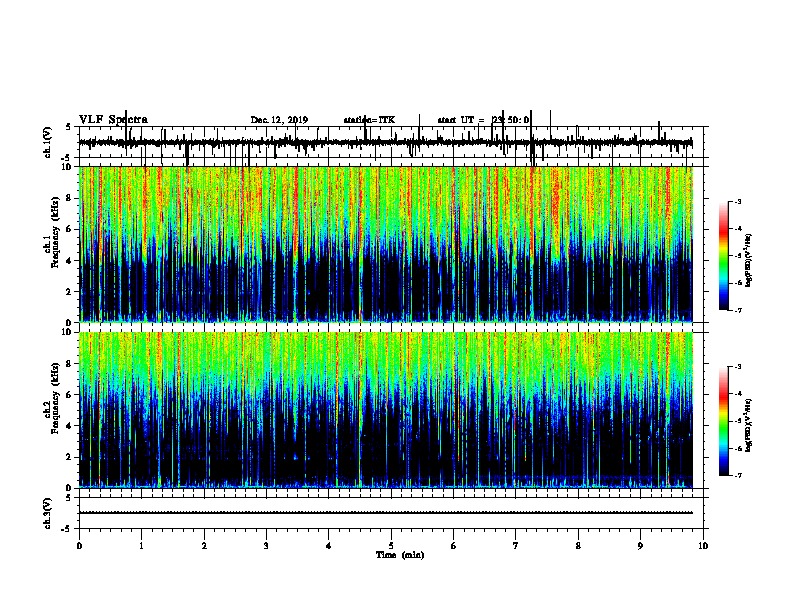This screenshot has width=792, height=612.
Task: Click the "5" tick on time axis
Action: tap(391, 546)
